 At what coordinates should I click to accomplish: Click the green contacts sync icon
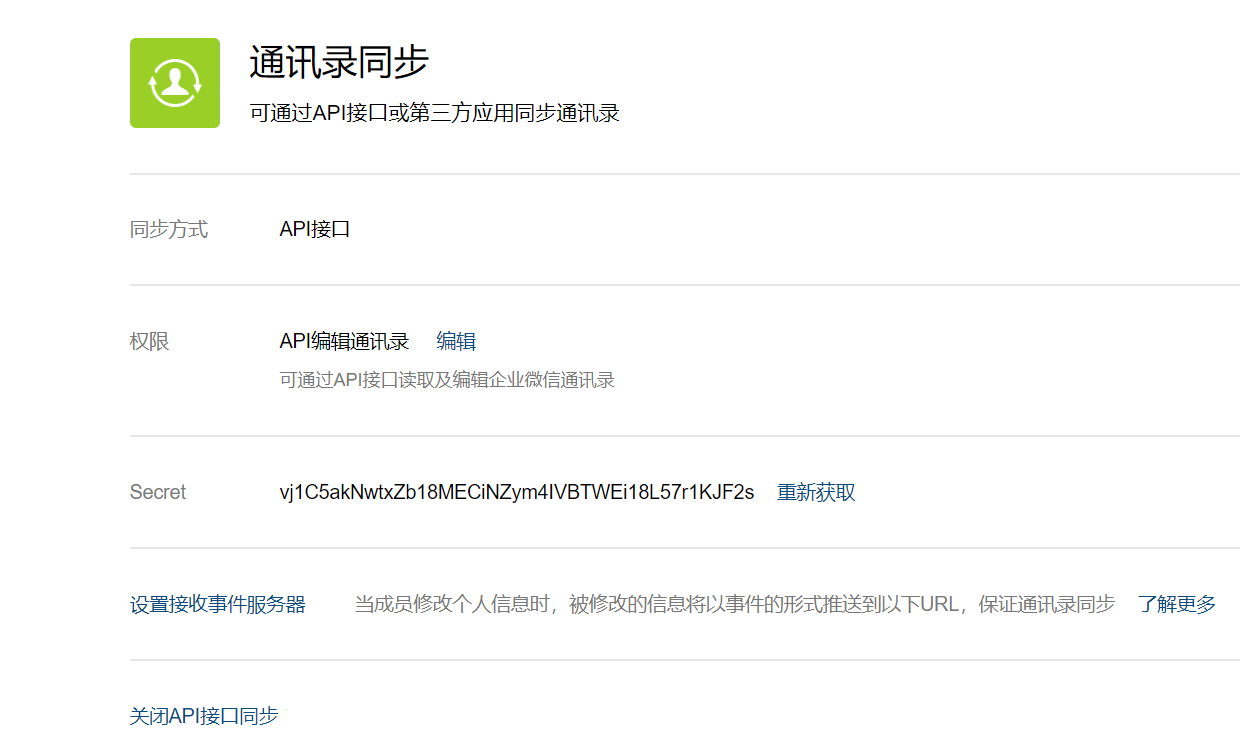tap(175, 83)
